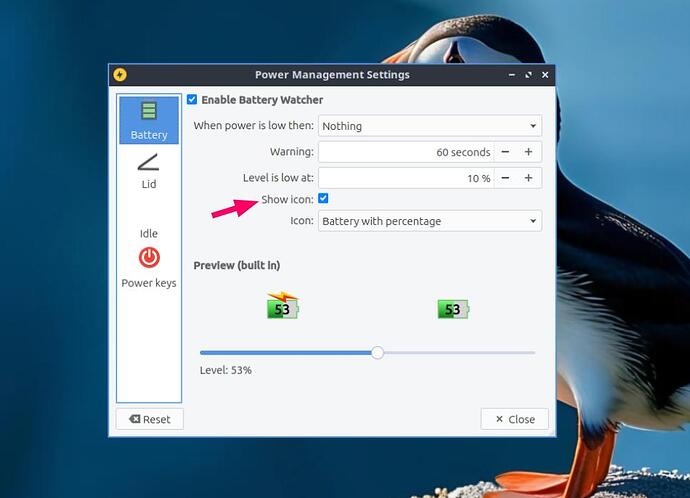
Task: Click the 10 % level input field
Action: pos(406,178)
